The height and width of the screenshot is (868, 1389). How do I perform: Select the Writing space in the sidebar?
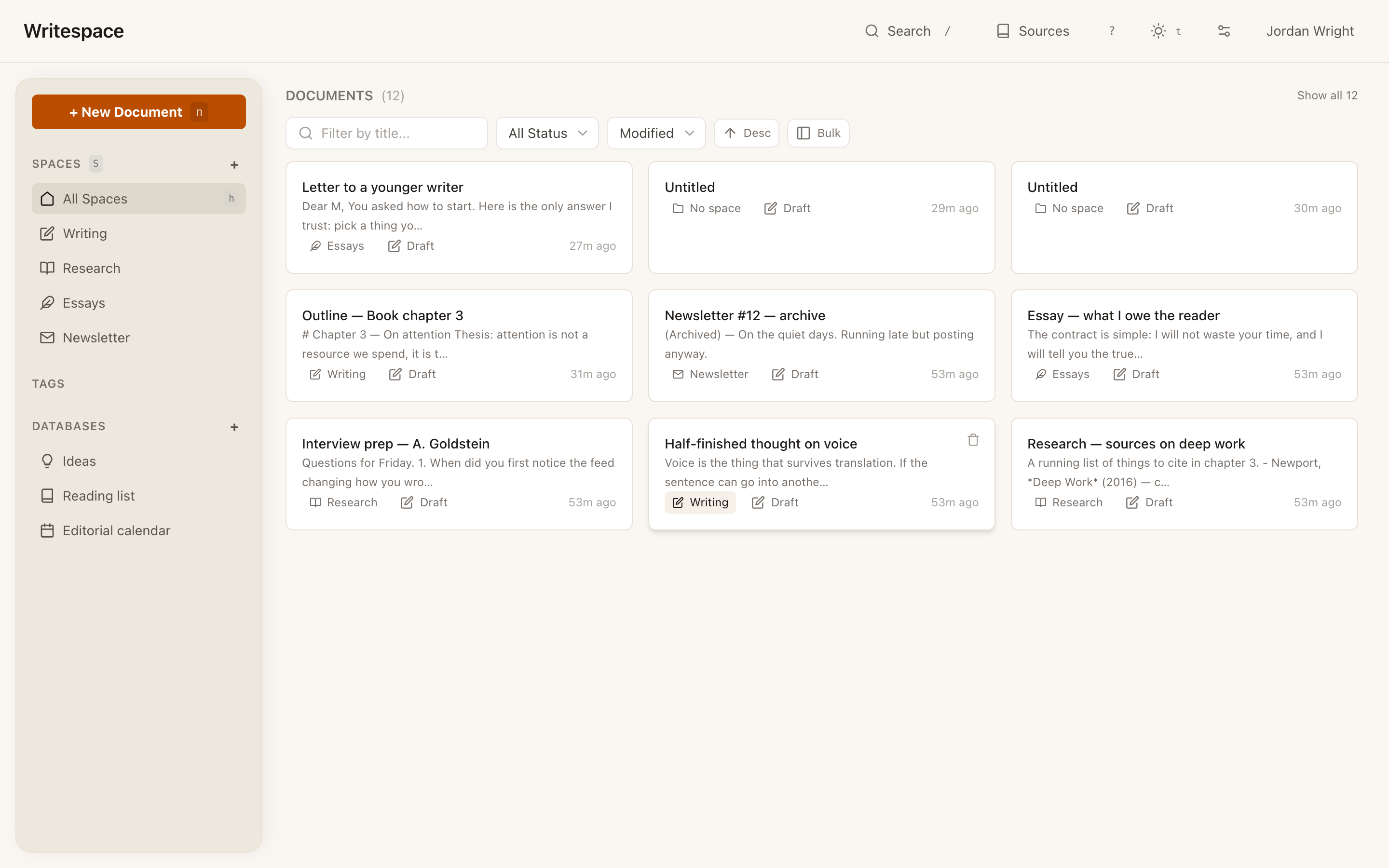point(84,233)
